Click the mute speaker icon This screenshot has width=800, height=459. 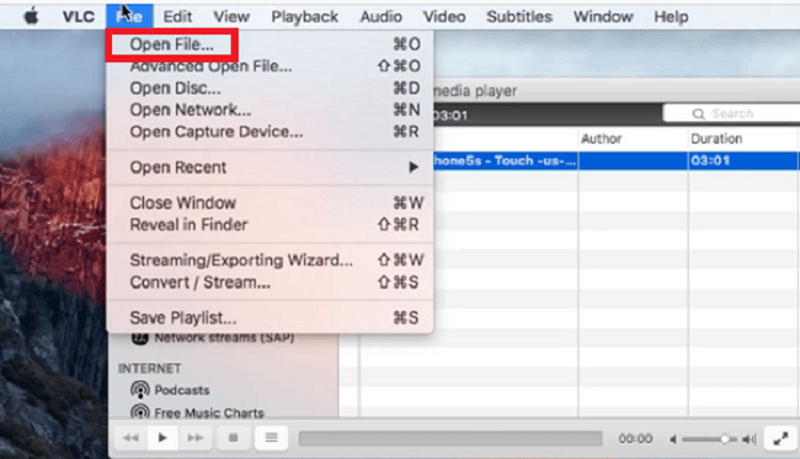coord(675,439)
